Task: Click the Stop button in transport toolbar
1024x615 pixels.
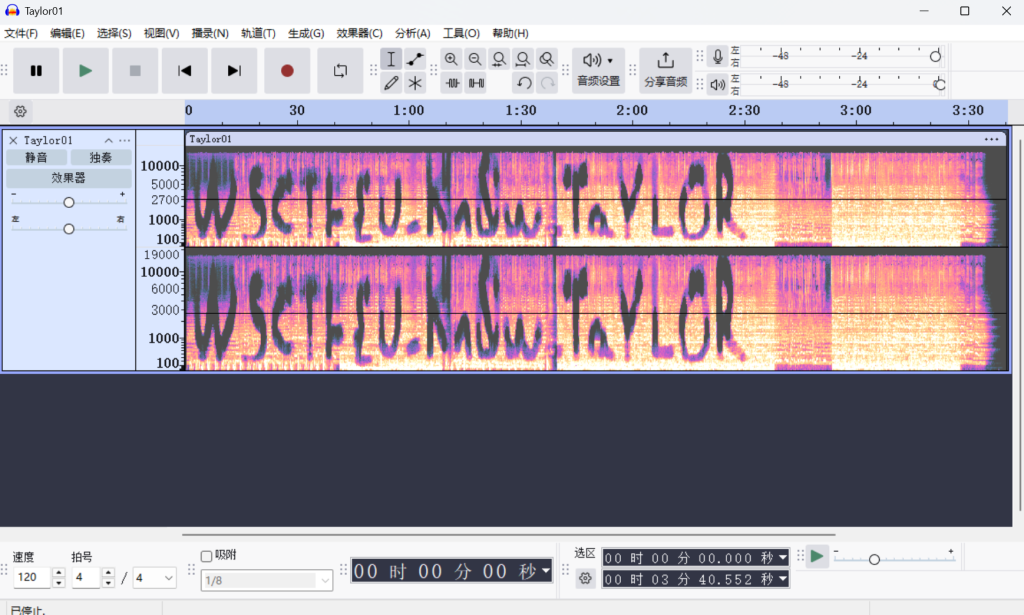Action: 135,71
